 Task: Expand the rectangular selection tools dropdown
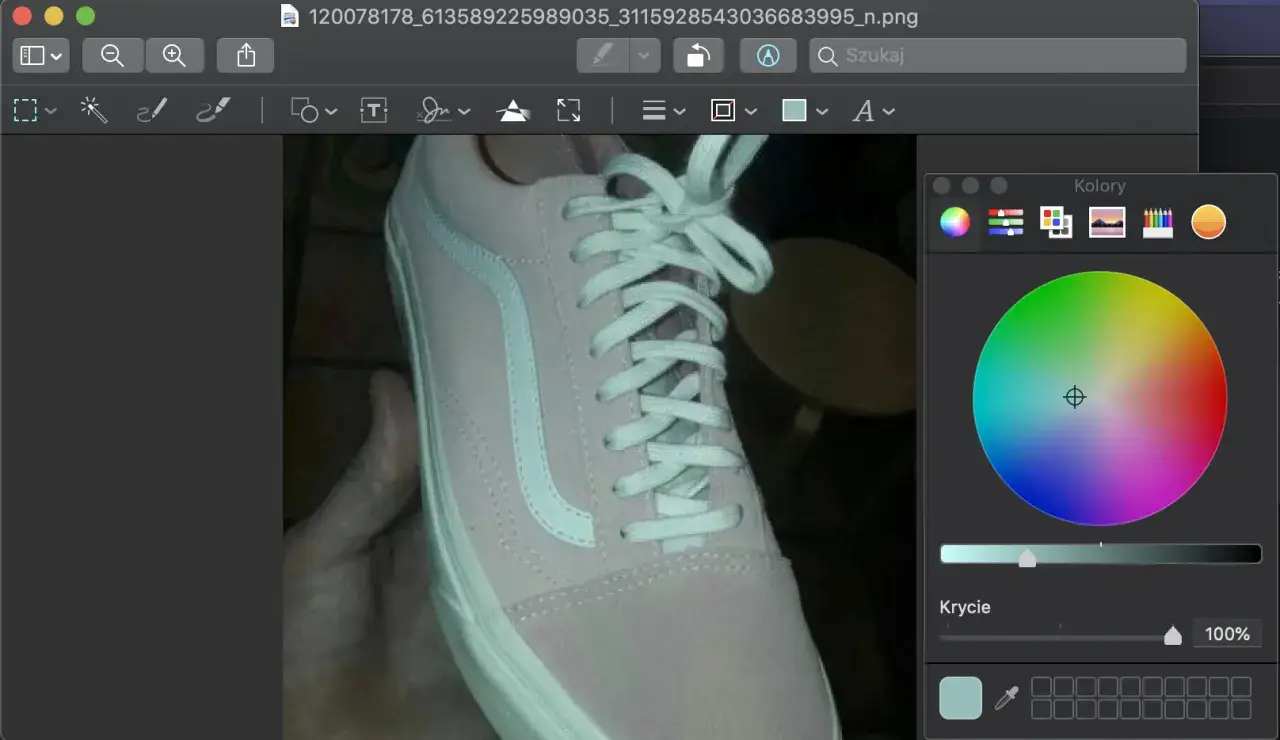point(36,111)
